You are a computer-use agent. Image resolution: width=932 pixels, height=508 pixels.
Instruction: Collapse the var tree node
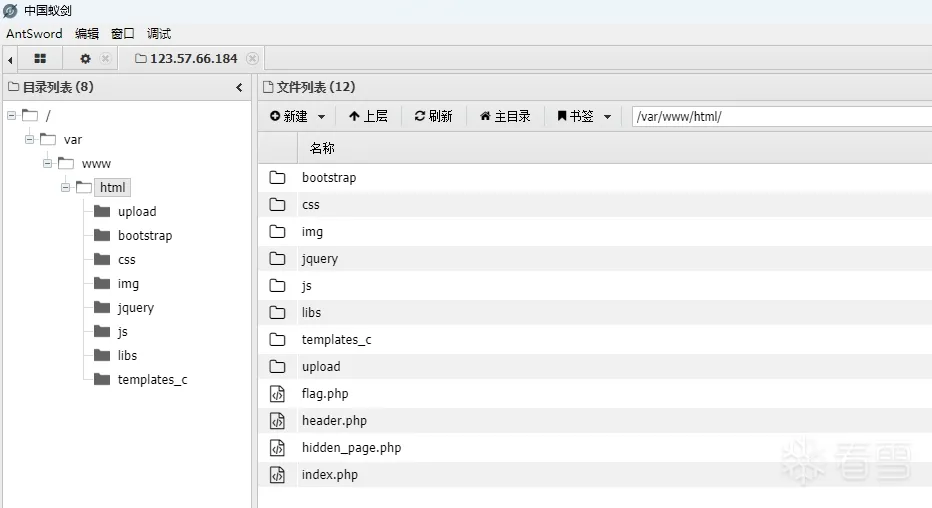tap(29, 140)
